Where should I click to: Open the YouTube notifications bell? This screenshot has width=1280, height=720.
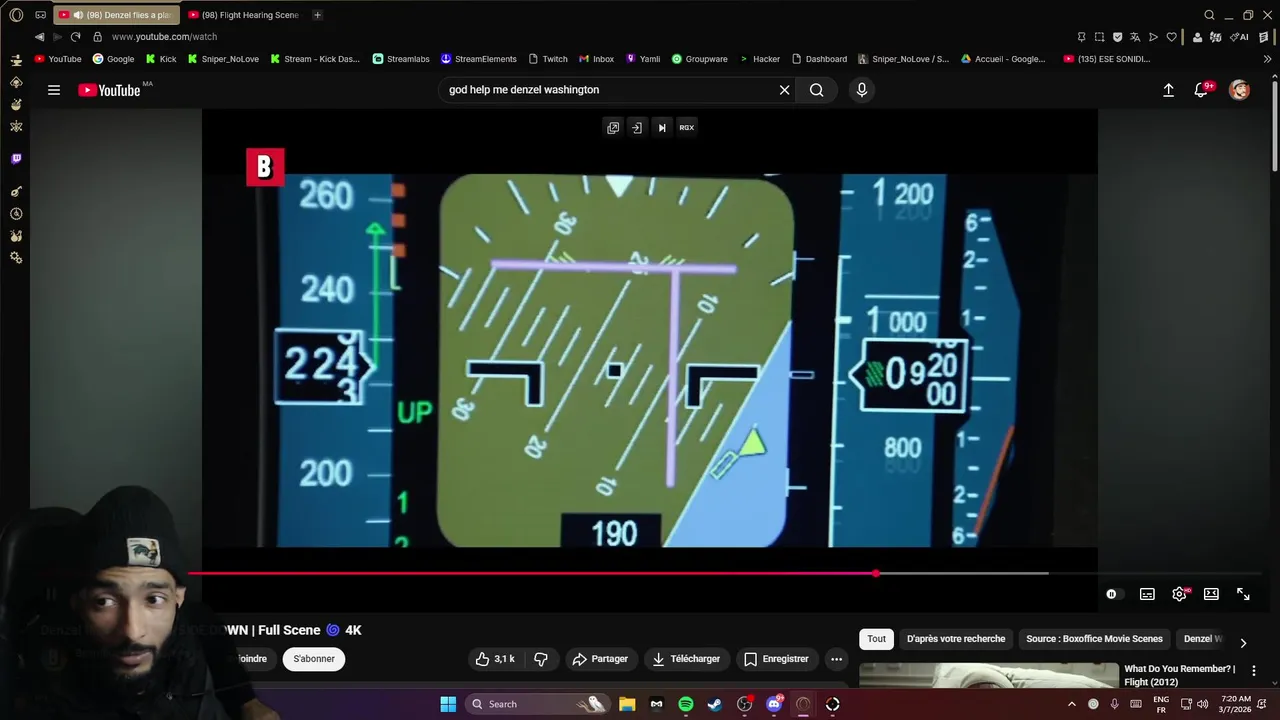1202,90
